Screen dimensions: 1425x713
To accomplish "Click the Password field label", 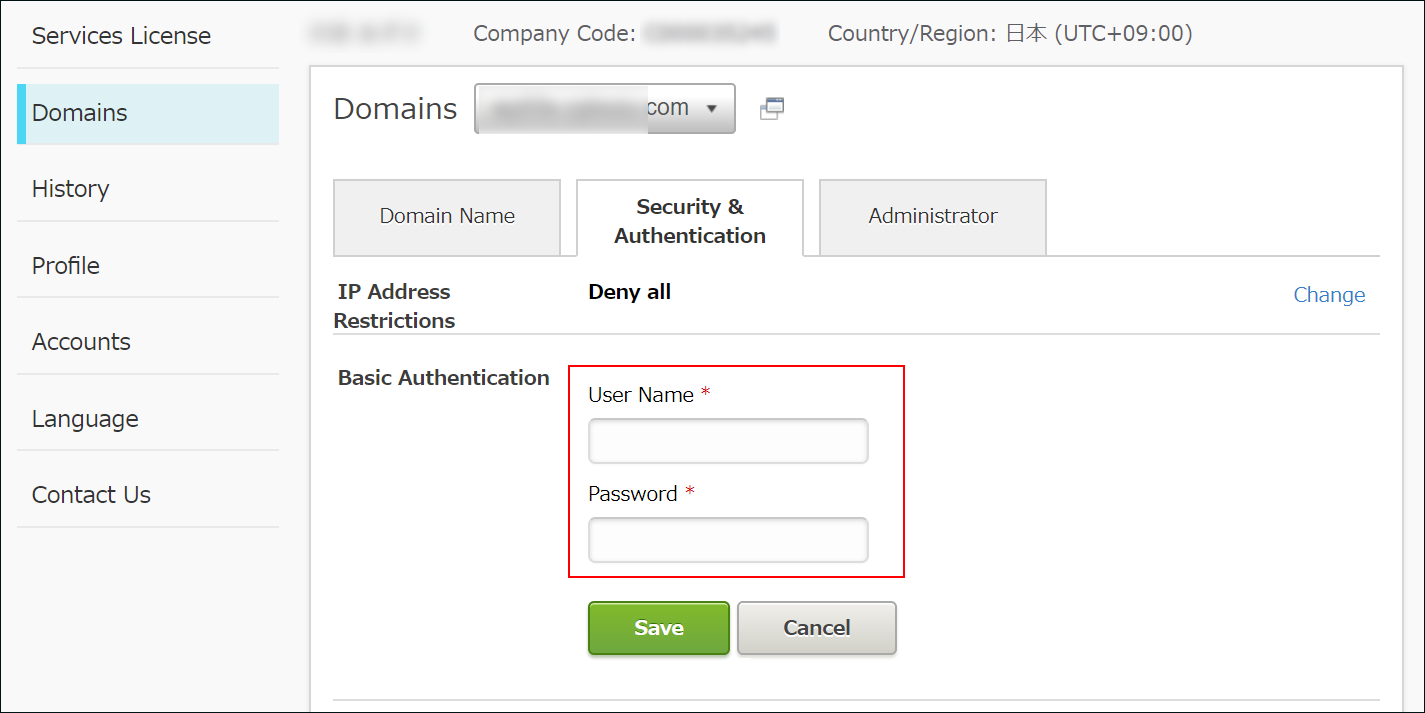I will 633,494.
